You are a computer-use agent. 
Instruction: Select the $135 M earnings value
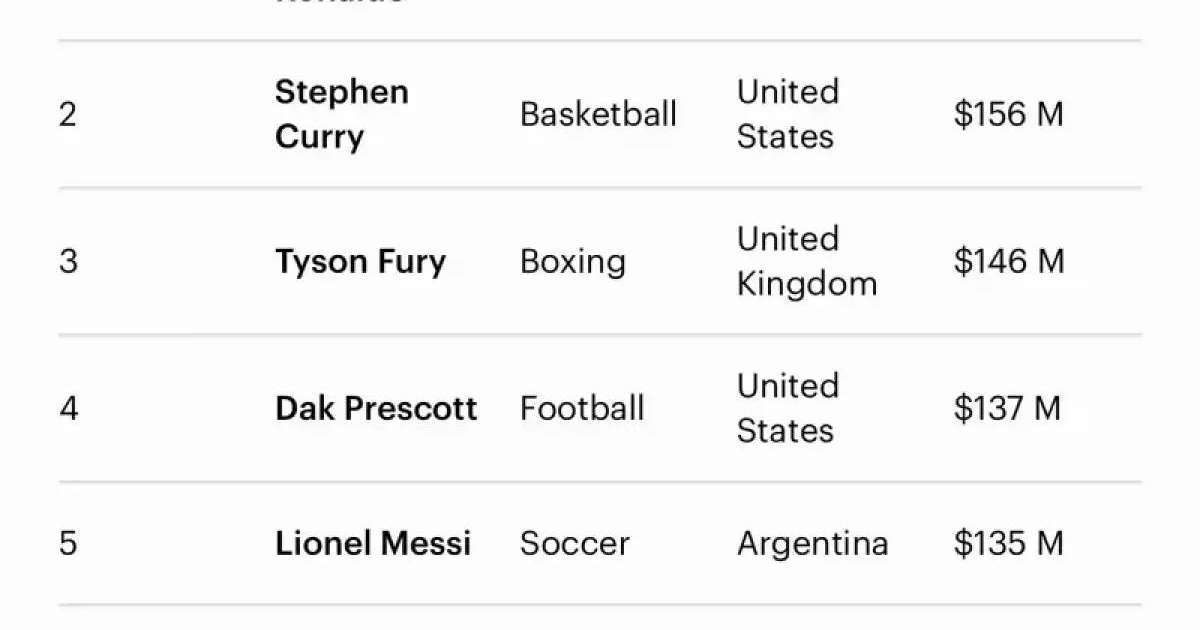(x=1008, y=544)
